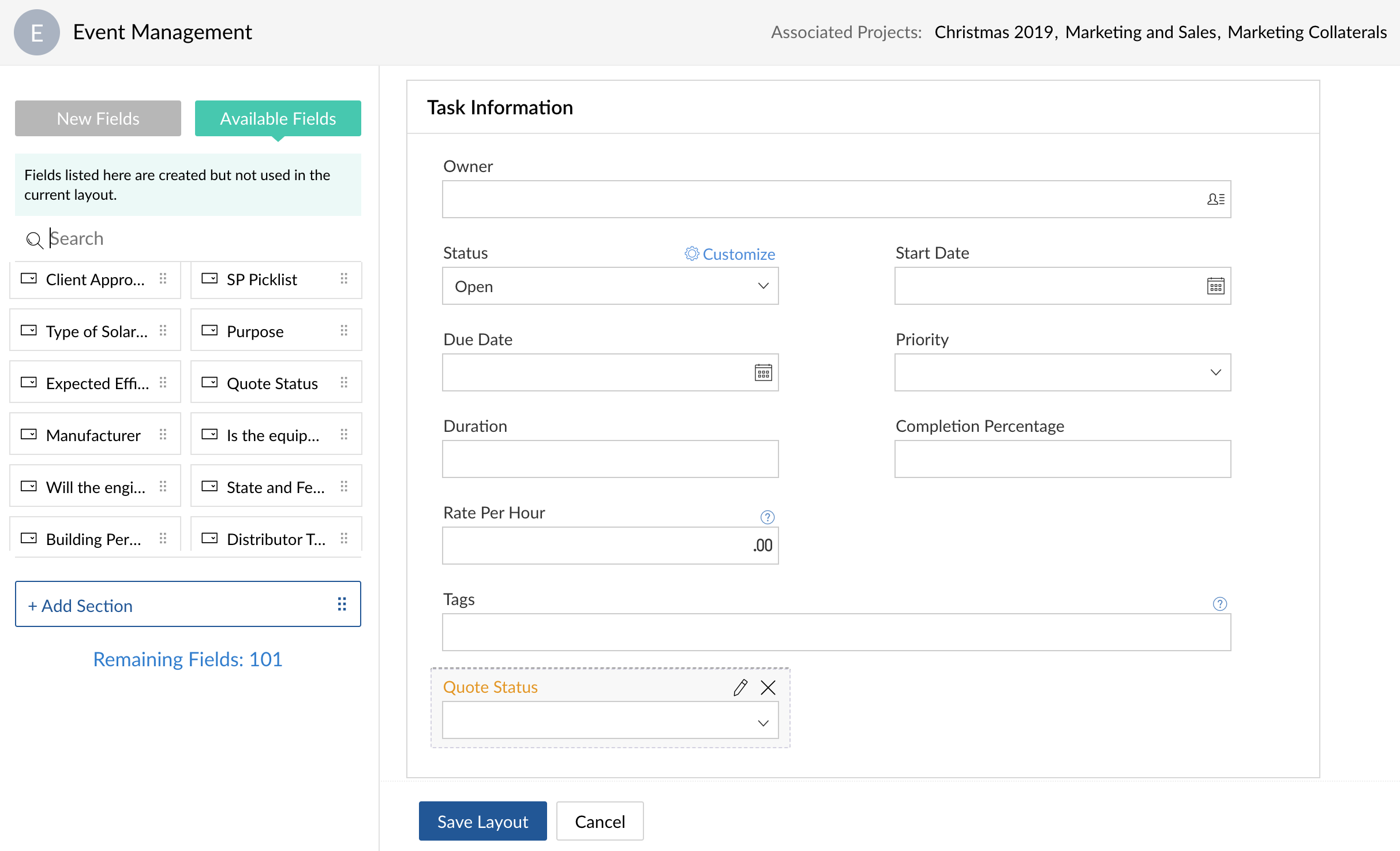Click picklist icon beside Manufacturer
This screenshot has width=1400, height=851.
29,434
